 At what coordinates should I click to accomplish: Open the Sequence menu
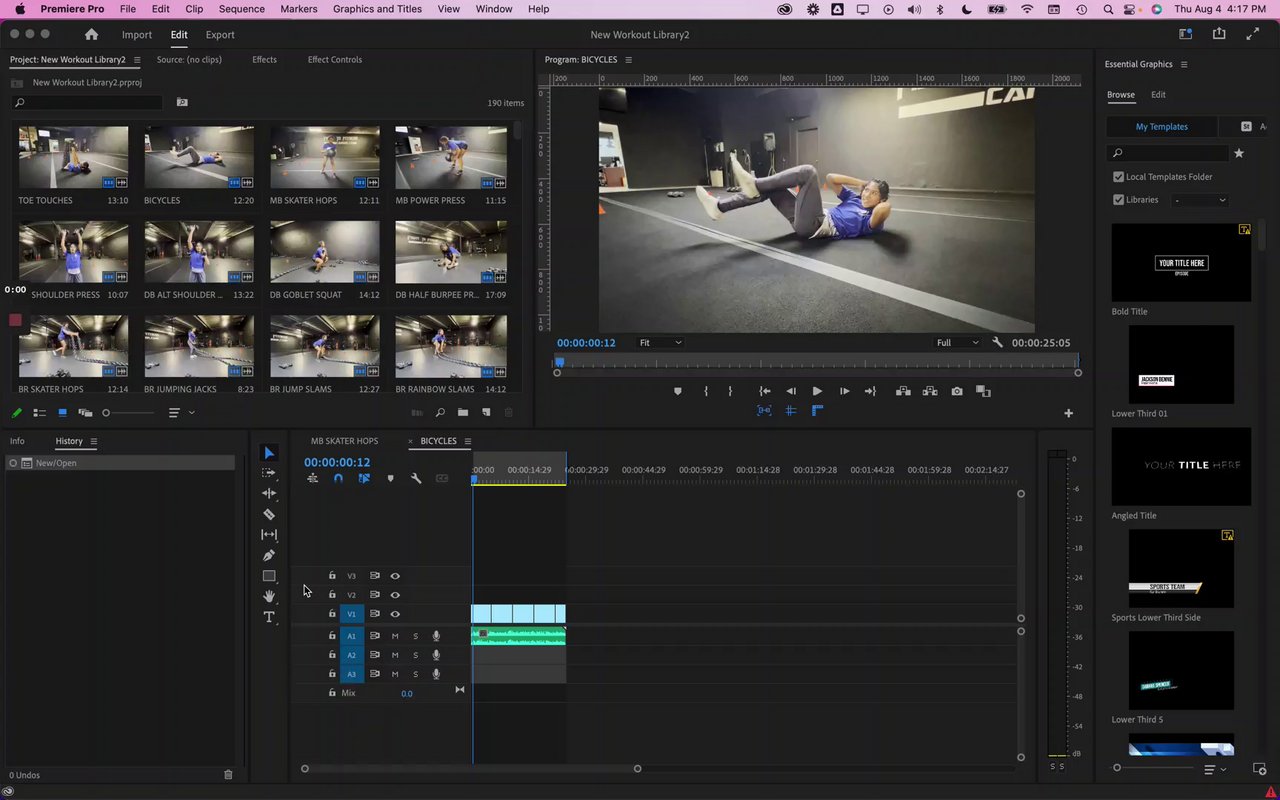click(x=241, y=9)
